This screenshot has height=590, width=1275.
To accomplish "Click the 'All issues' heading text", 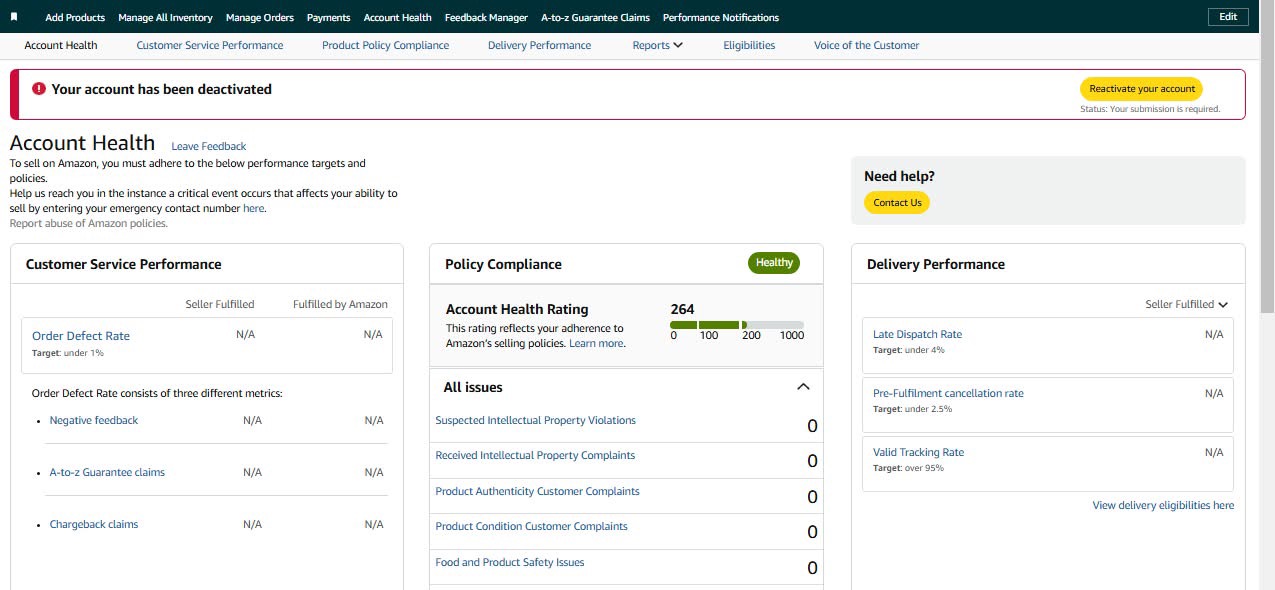I will pyautogui.click(x=473, y=387).
